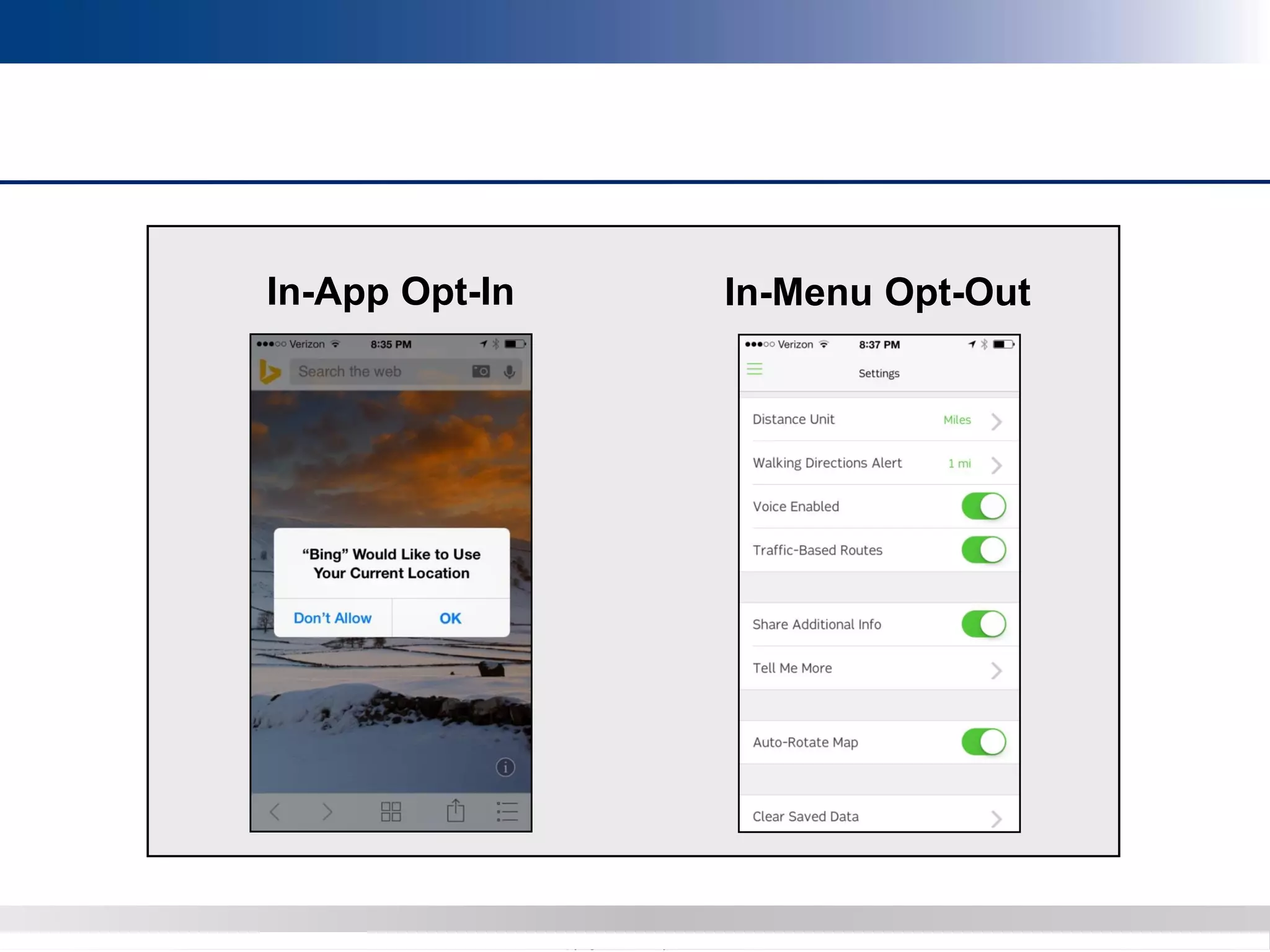This screenshot has height=952, width=1270.
Task: Click the Share Additional Info label
Action: pos(817,624)
